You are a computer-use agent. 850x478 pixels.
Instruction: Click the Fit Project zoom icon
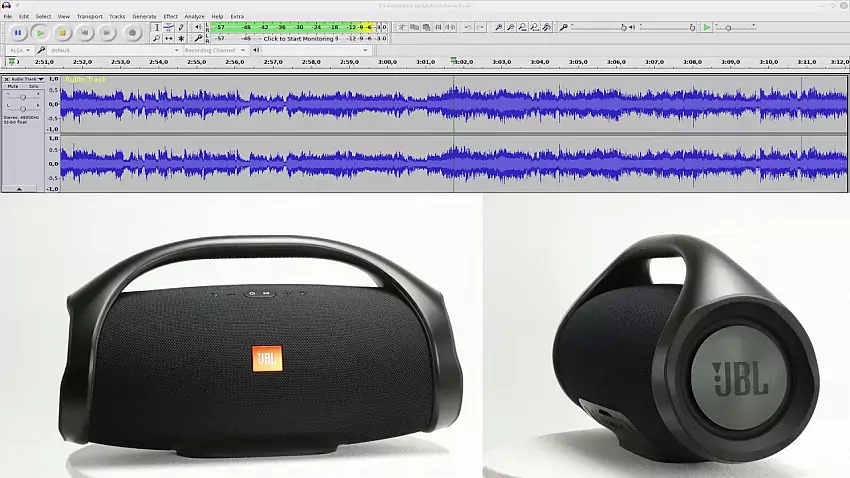535,27
